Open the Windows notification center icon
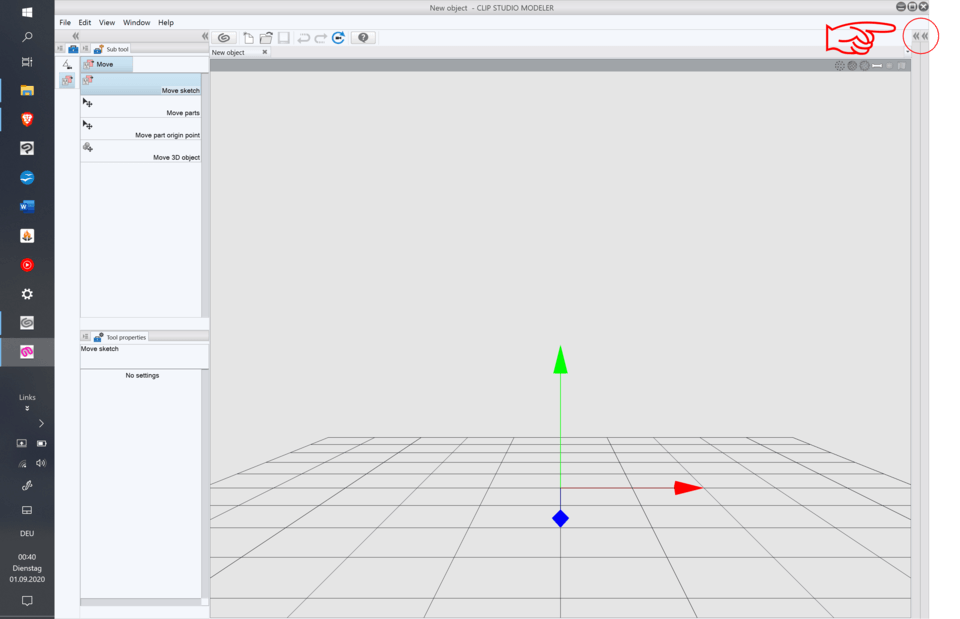The height and width of the screenshot is (619, 960). tap(27, 601)
